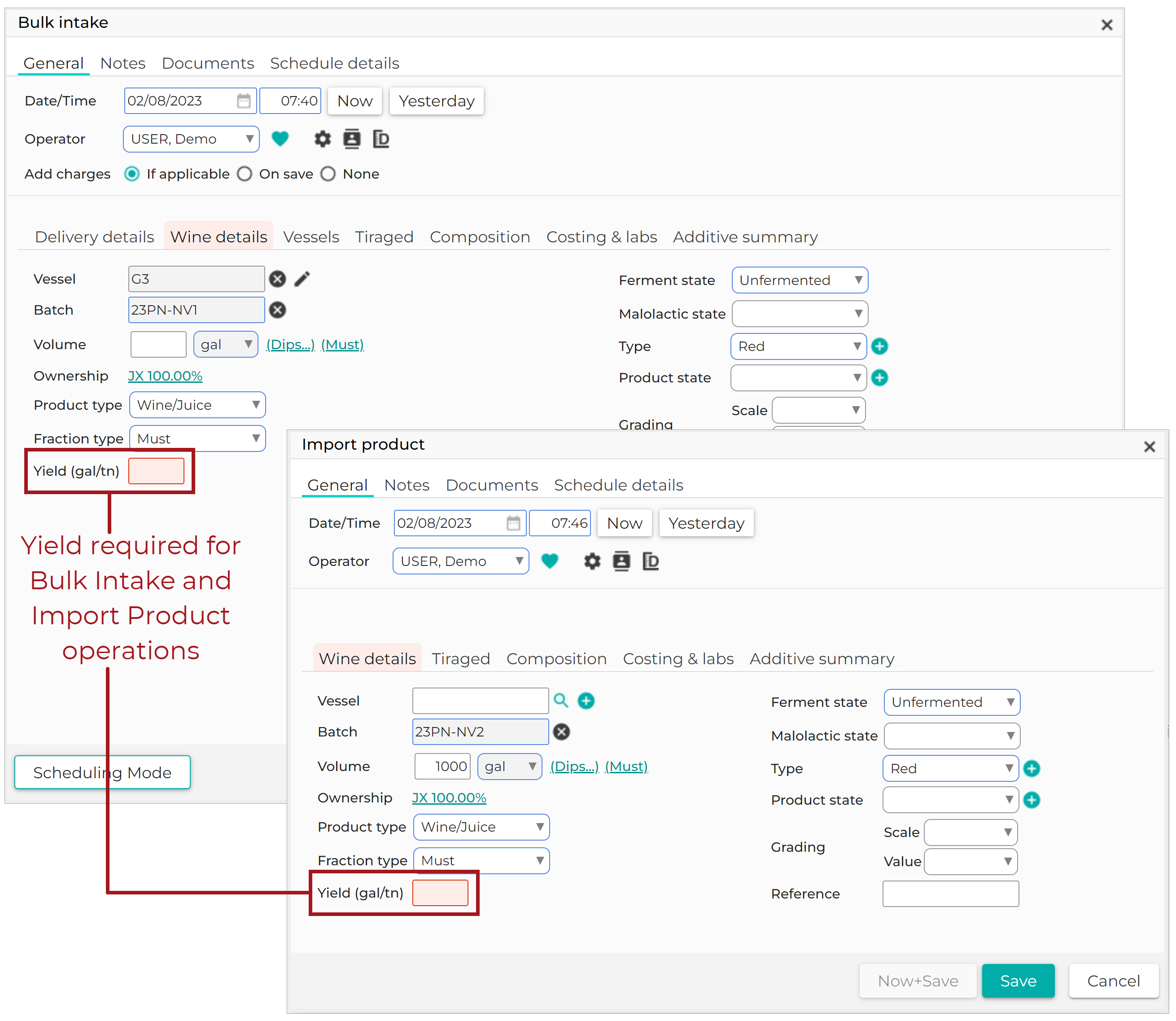Click the heart favorite icon in Import product
Screen dimensions: 1176x1021
click(550, 561)
